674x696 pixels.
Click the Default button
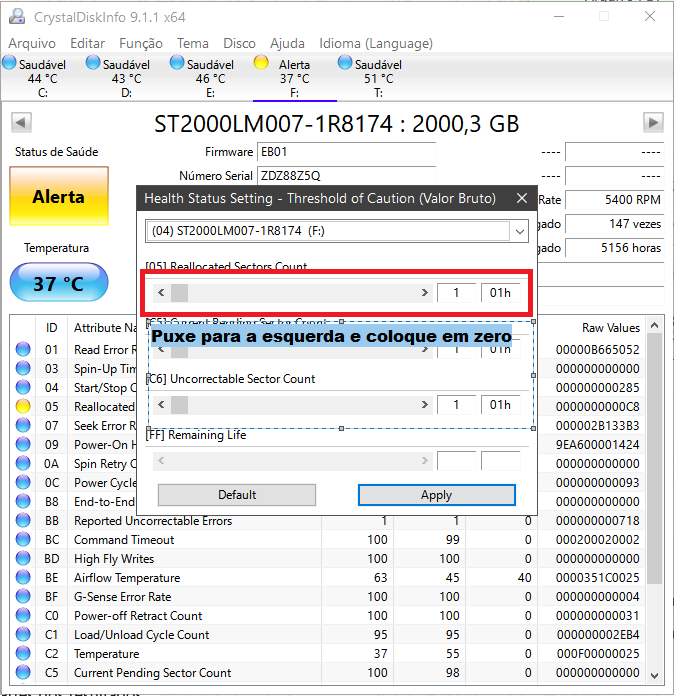tap(237, 494)
